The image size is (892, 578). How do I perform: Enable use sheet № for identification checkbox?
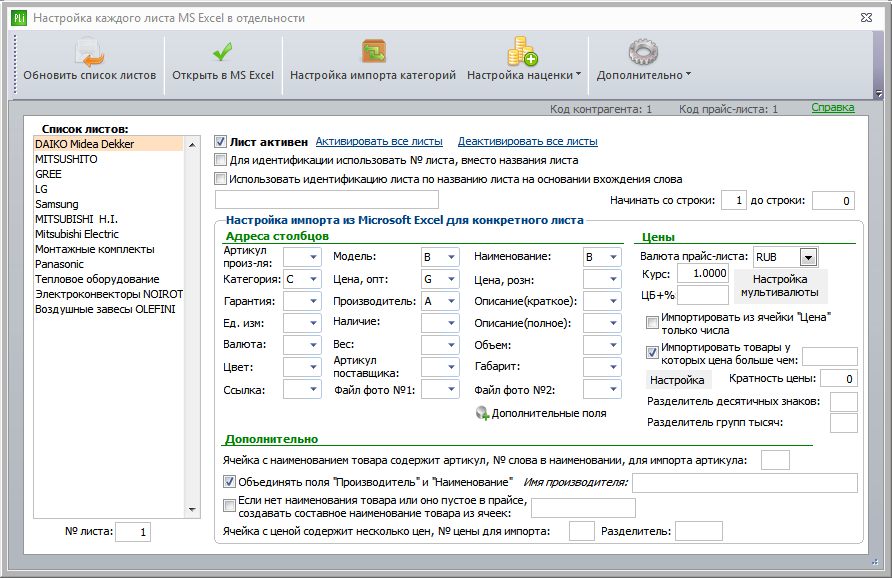pyautogui.click(x=221, y=160)
